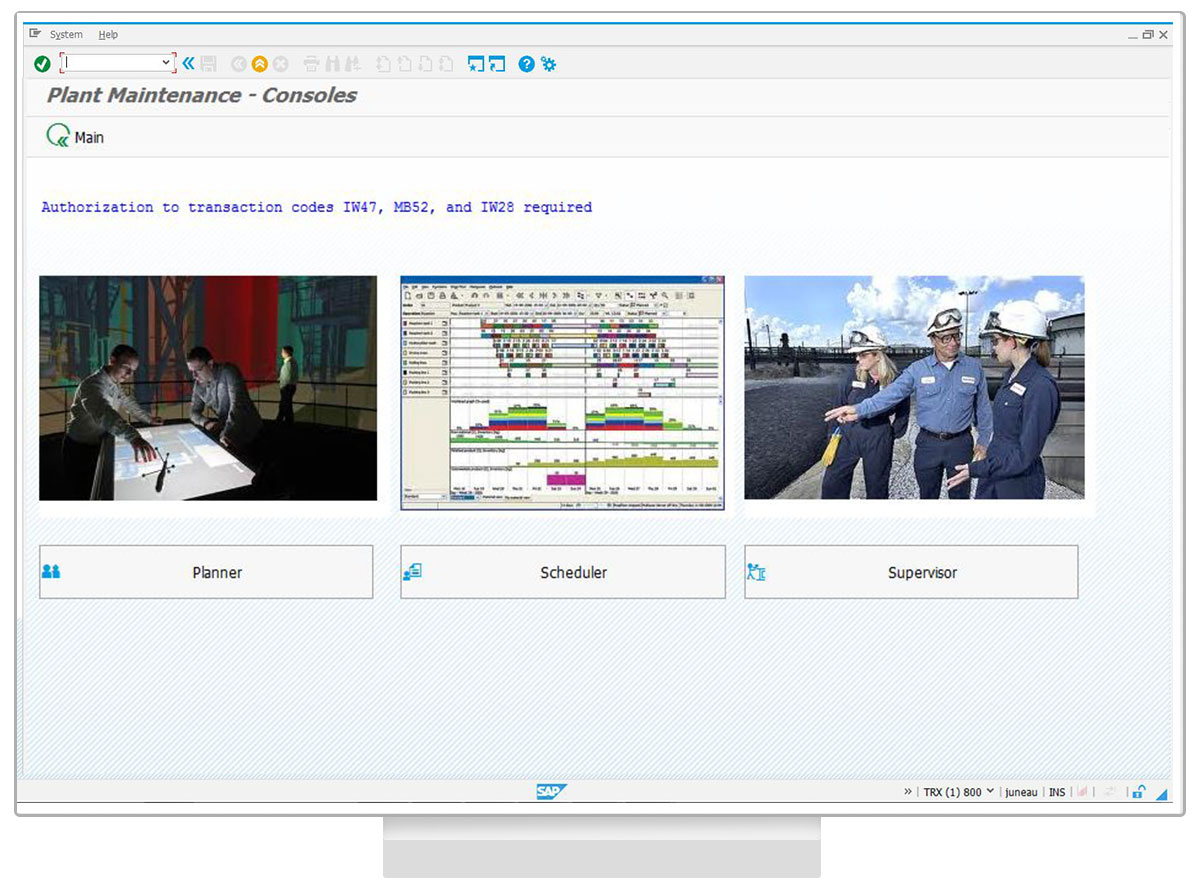This screenshot has height=888, width=1200.
Task: Click the orange Exit up-arrow icon
Action: coord(260,64)
